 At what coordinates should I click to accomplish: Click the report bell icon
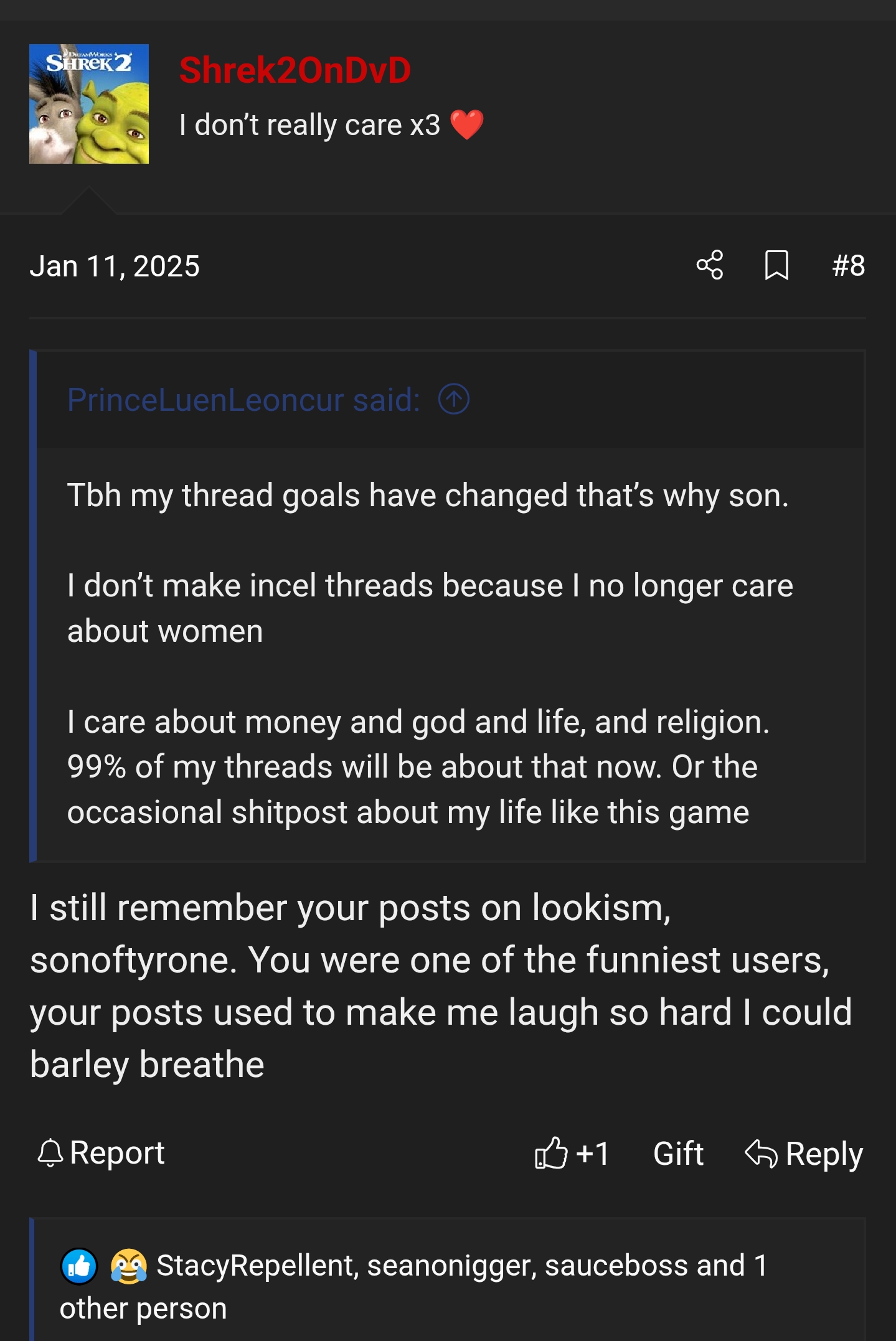point(50,1153)
